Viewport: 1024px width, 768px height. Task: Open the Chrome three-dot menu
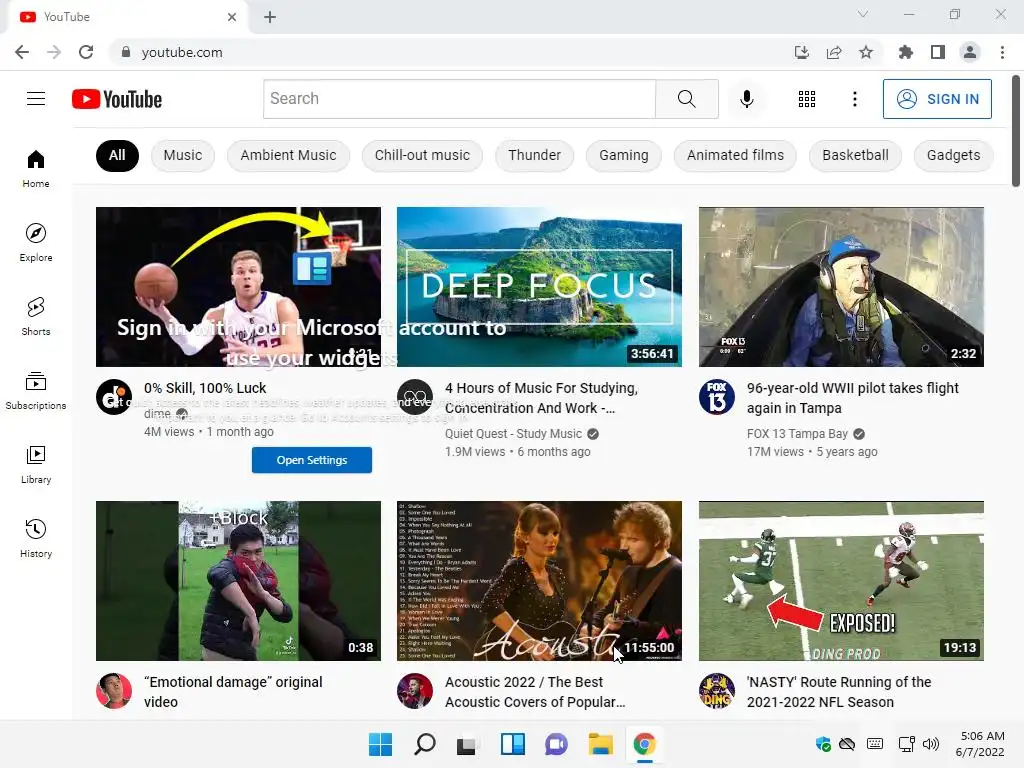tap(1002, 52)
